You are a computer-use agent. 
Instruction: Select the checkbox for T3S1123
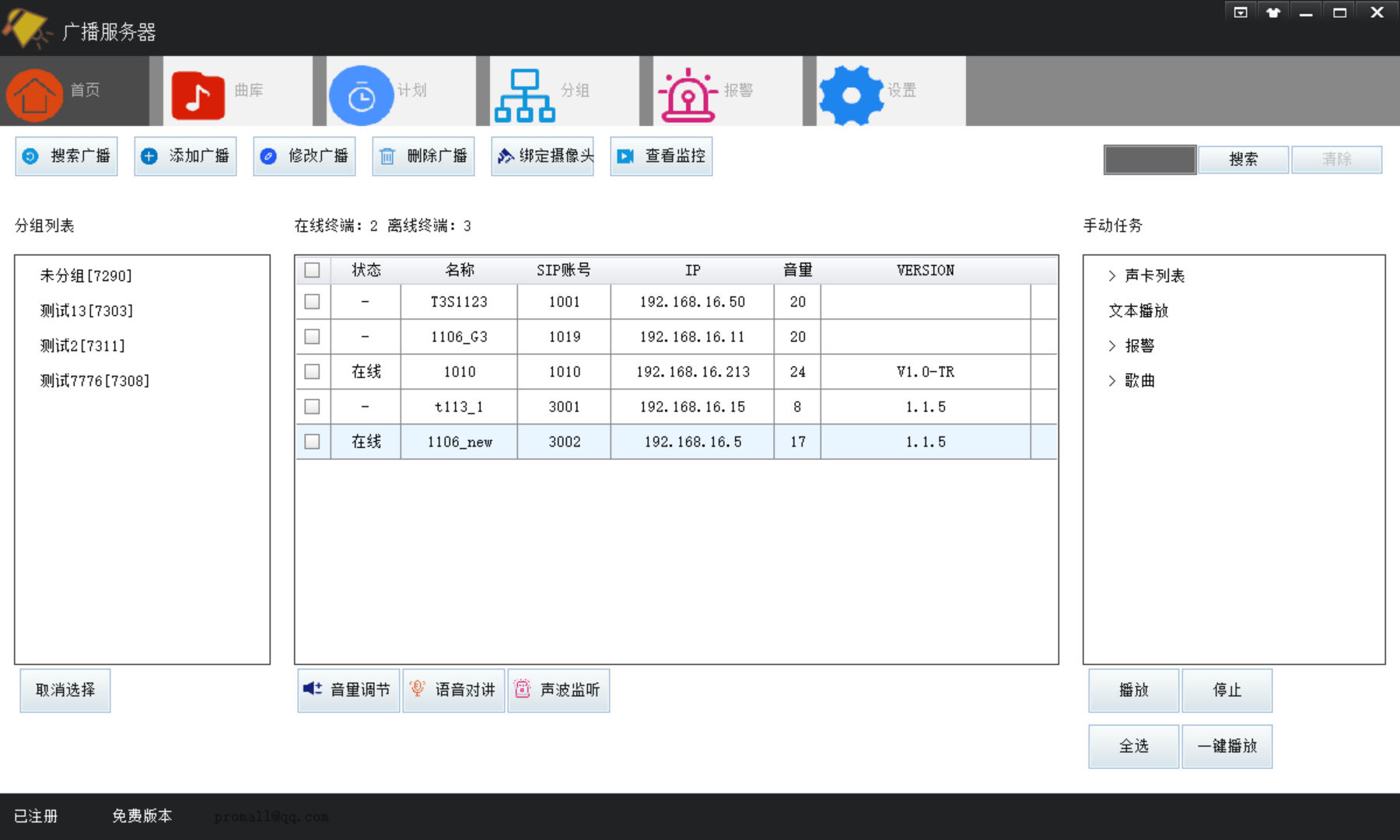tap(313, 302)
